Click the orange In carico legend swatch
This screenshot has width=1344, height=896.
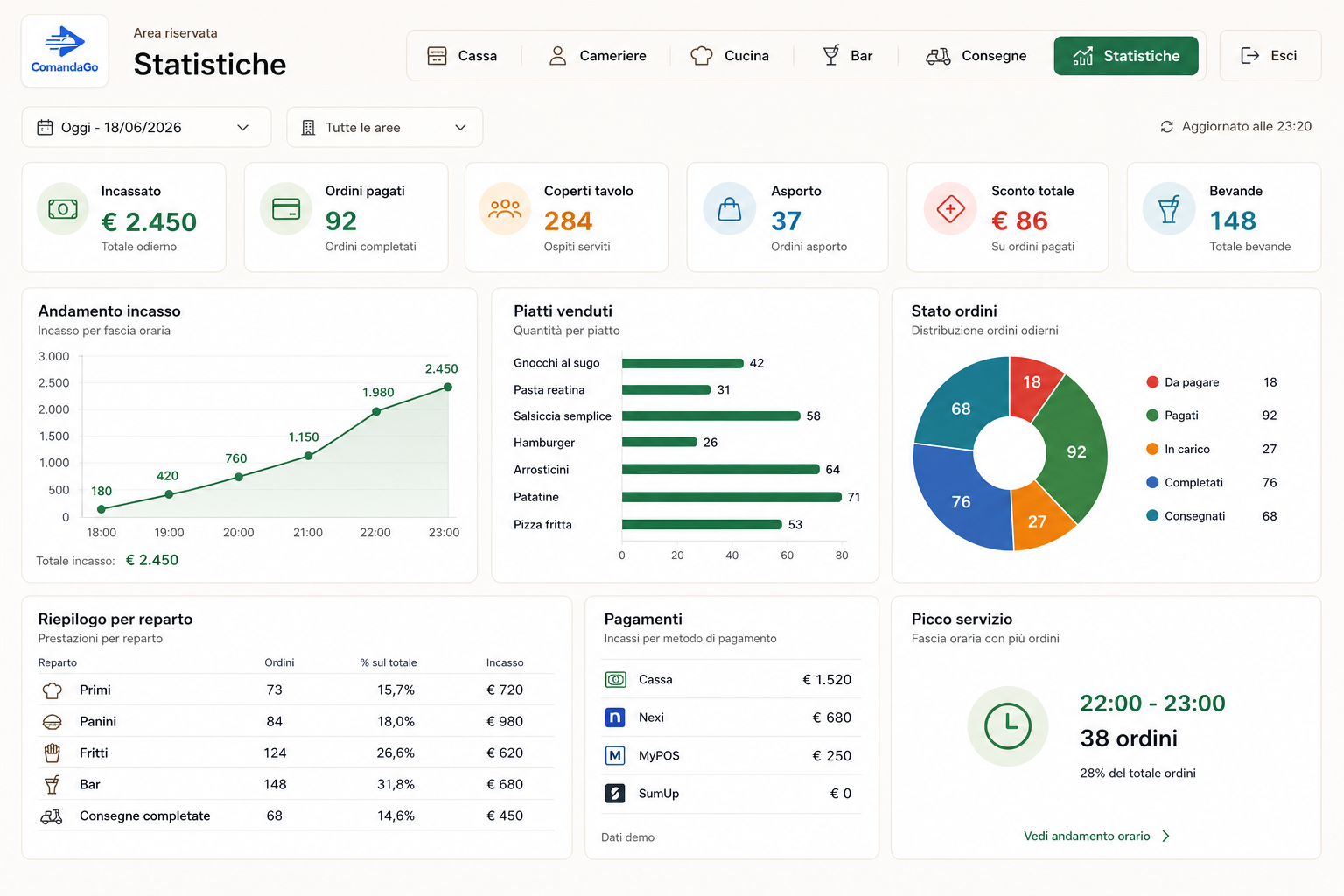point(1152,449)
